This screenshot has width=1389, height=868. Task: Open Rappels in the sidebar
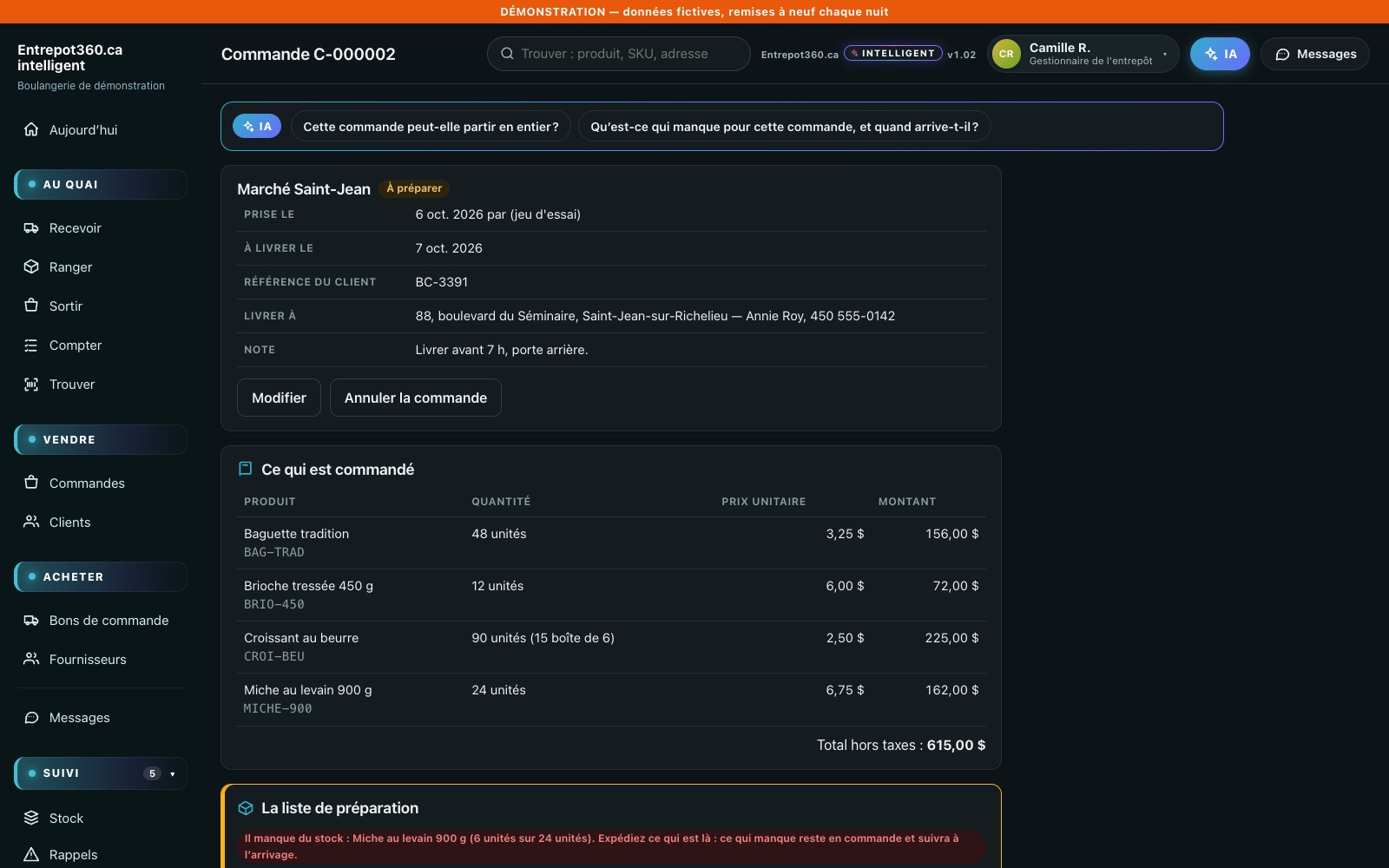click(73, 855)
